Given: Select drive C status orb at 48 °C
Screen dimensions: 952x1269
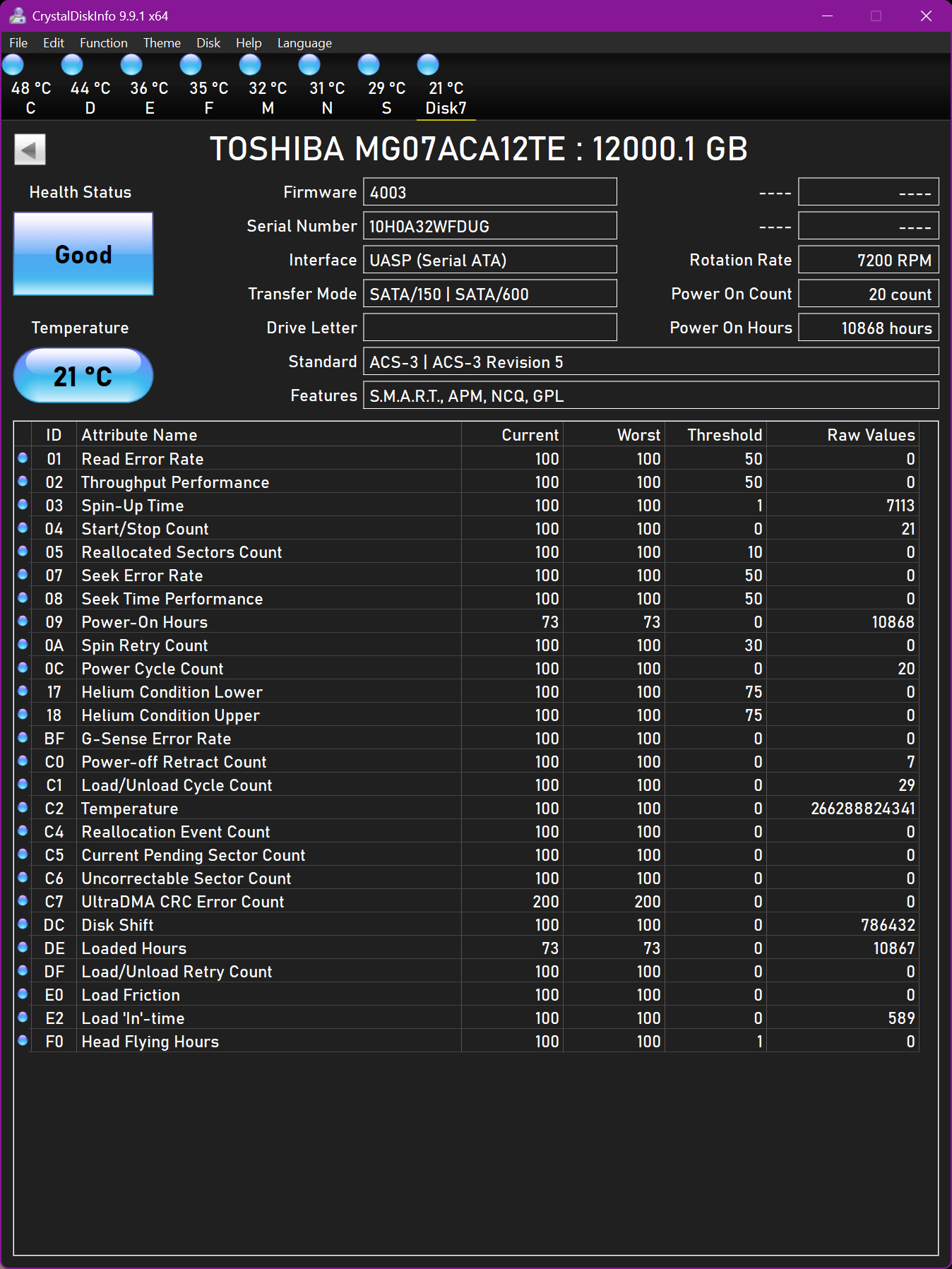Looking at the screenshot, I should tap(13, 65).
